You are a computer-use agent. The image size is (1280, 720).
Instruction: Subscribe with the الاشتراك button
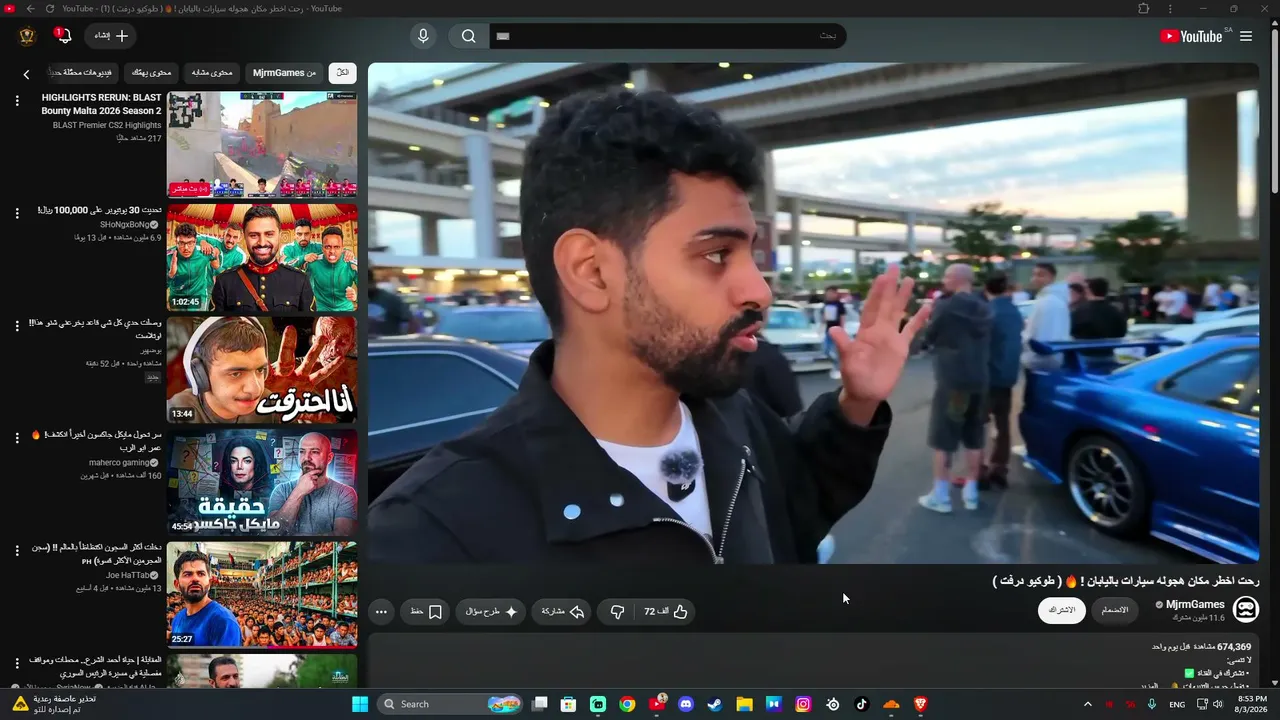tap(1061, 610)
